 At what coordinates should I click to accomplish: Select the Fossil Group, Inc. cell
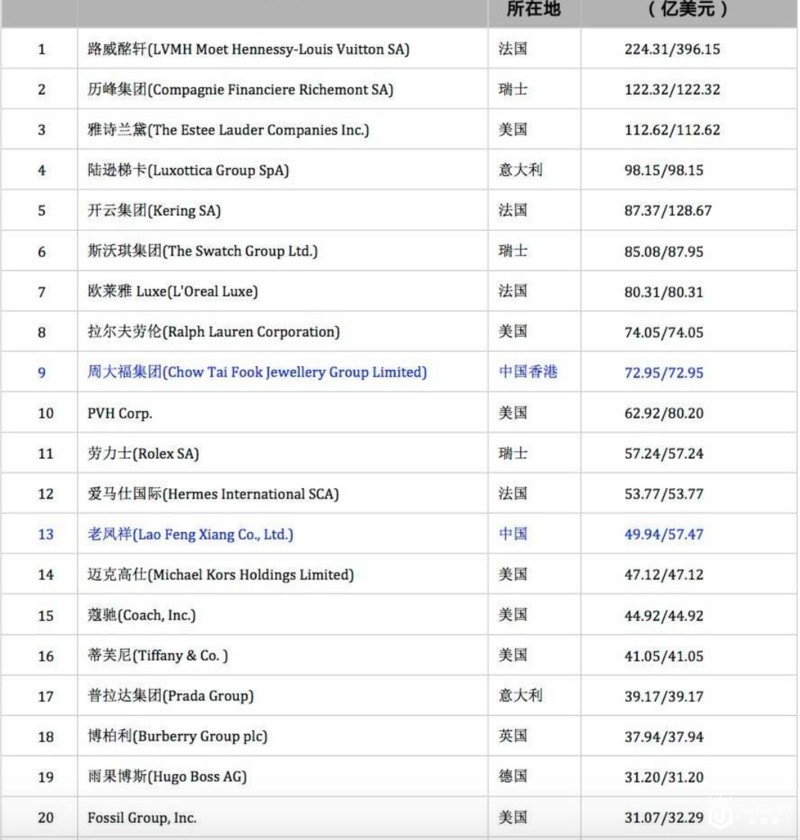[141, 817]
